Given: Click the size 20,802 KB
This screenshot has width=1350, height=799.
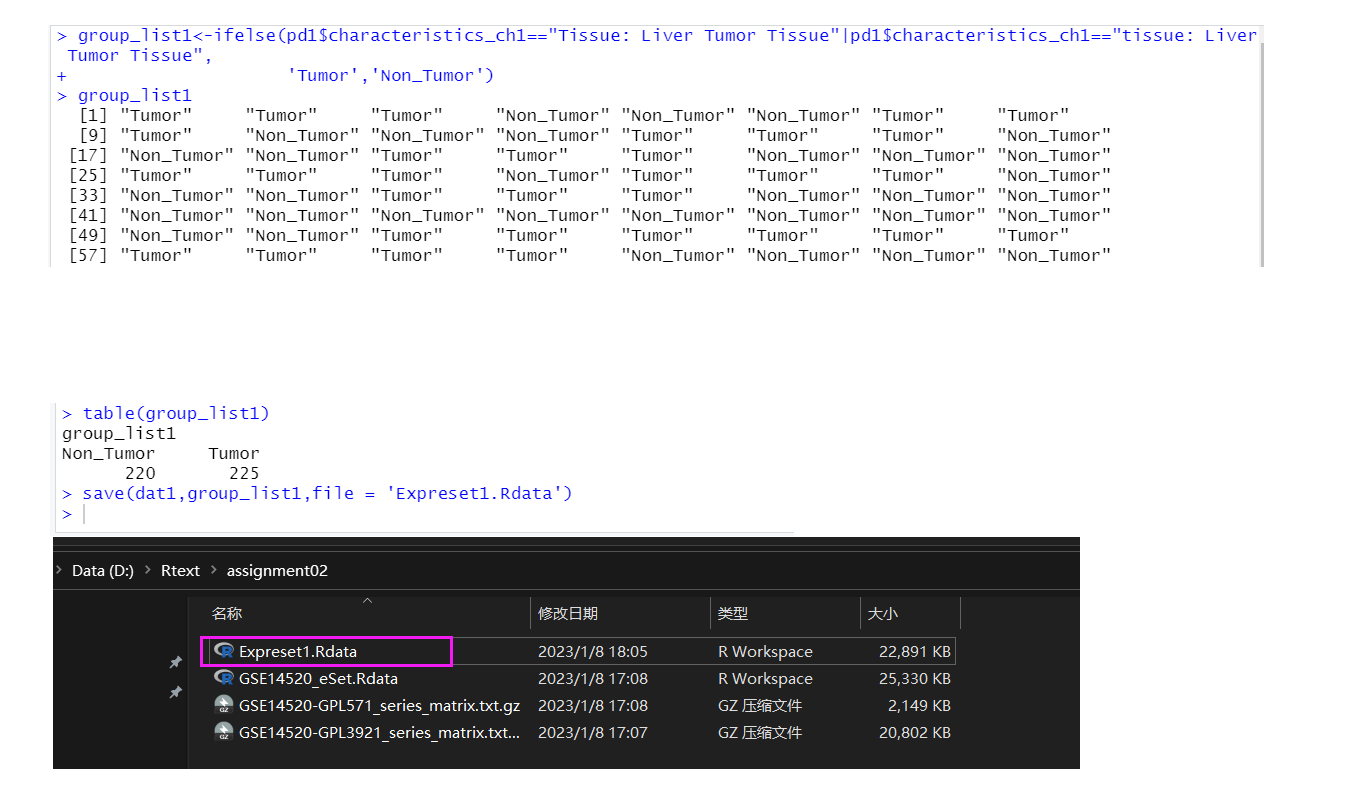Looking at the screenshot, I should point(913,732).
